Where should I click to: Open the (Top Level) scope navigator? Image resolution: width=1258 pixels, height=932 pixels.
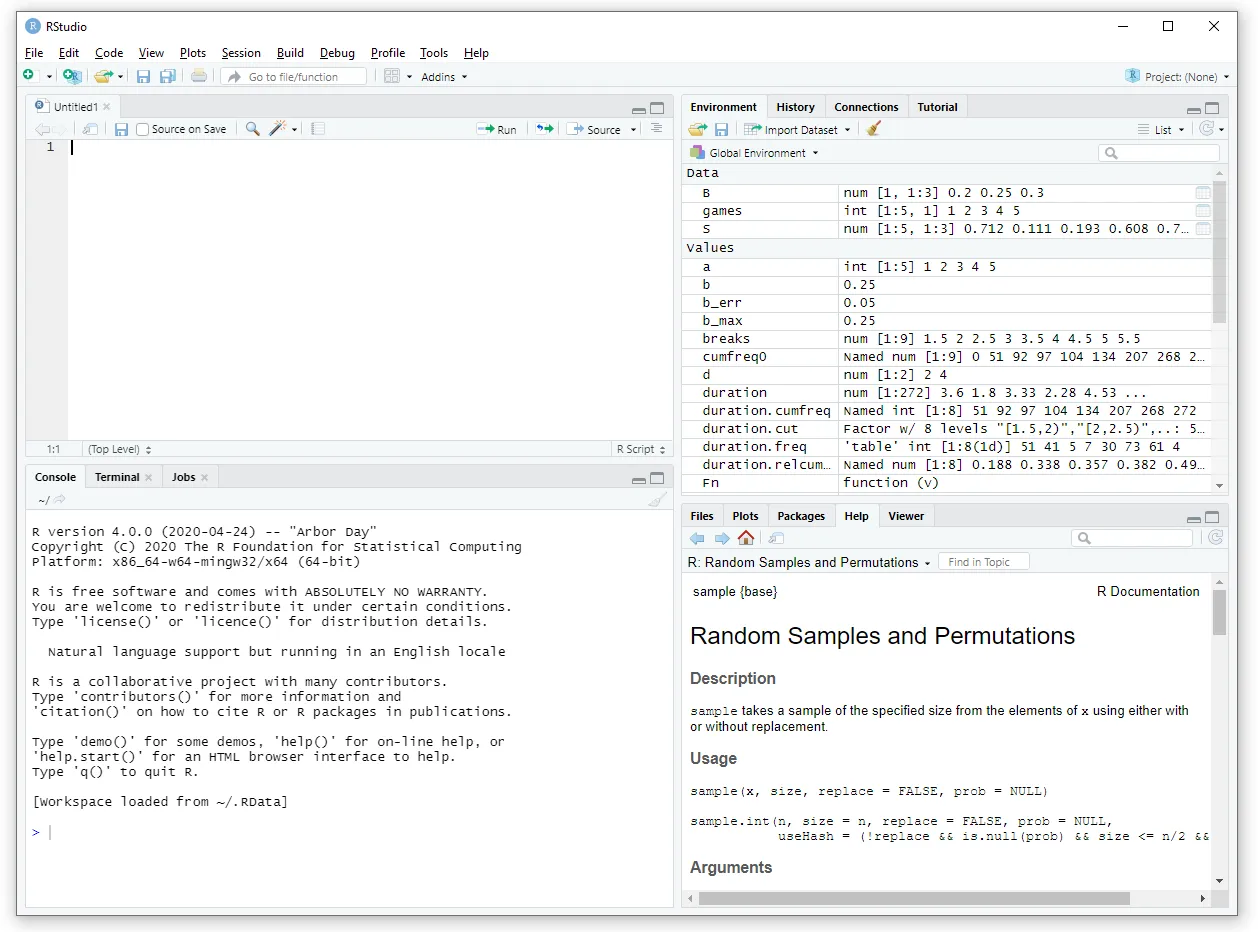point(120,450)
